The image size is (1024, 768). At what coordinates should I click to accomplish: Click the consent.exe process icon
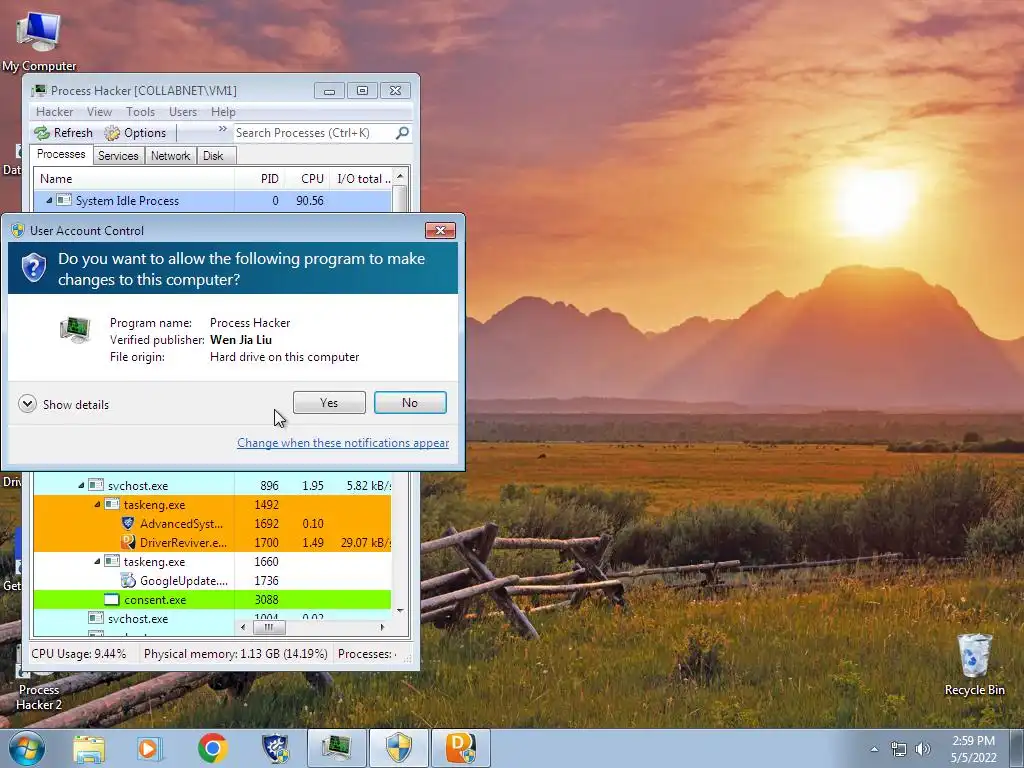[112, 599]
